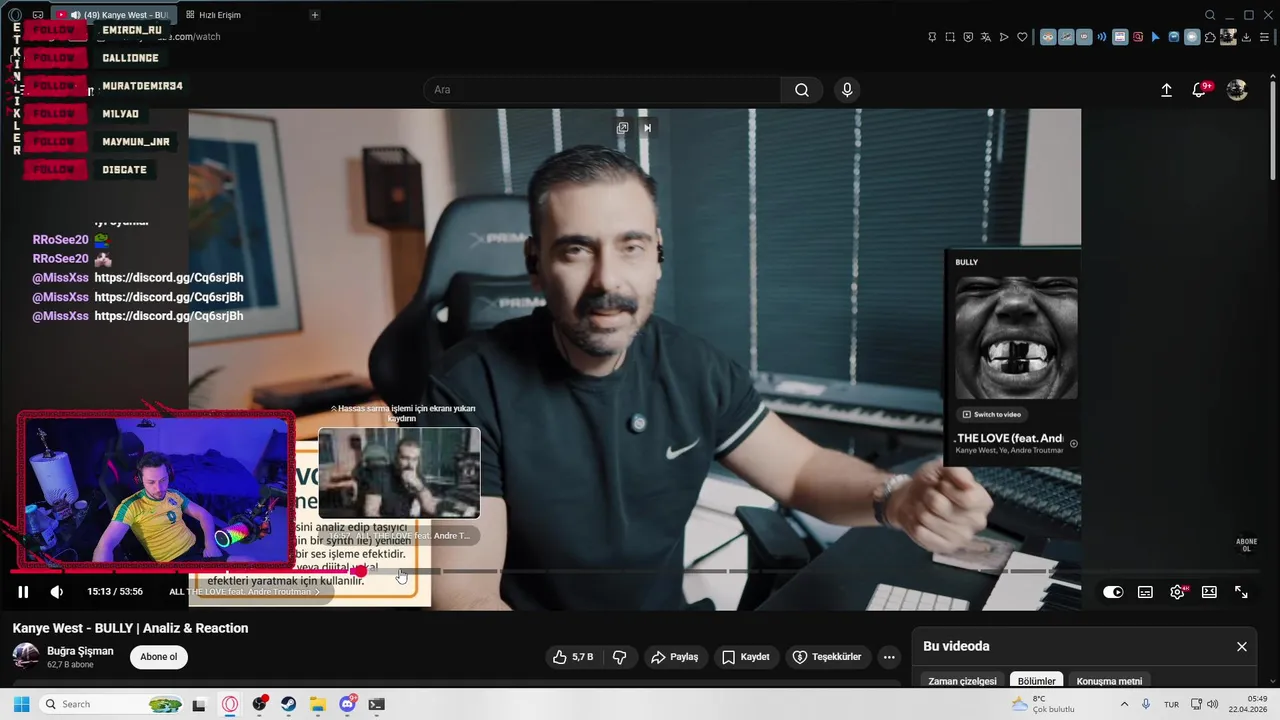Open Steam from the taskbar
The image size is (1280, 720).
[288, 704]
